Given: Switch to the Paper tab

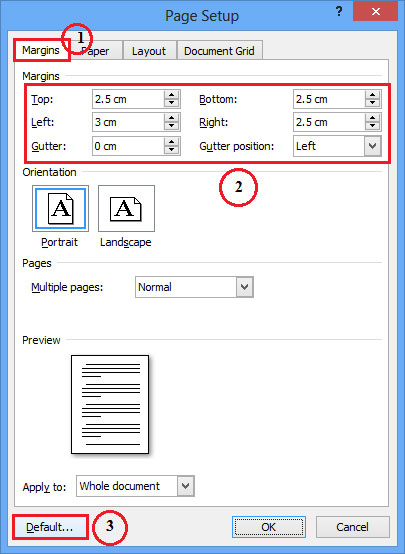Looking at the screenshot, I should (96, 51).
